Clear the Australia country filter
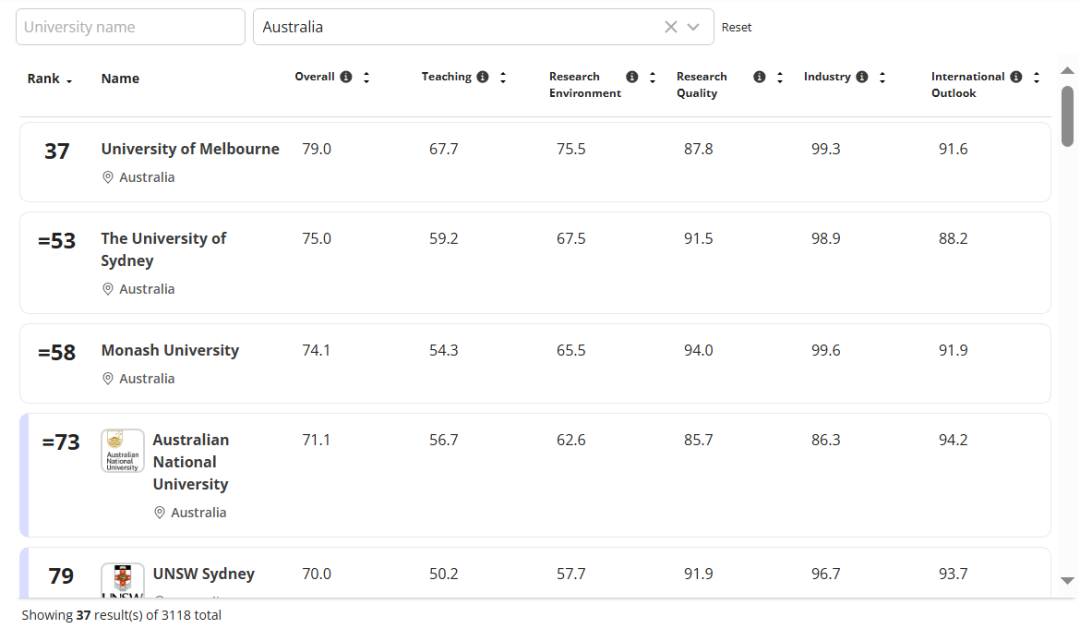The image size is (1080, 629). (671, 27)
